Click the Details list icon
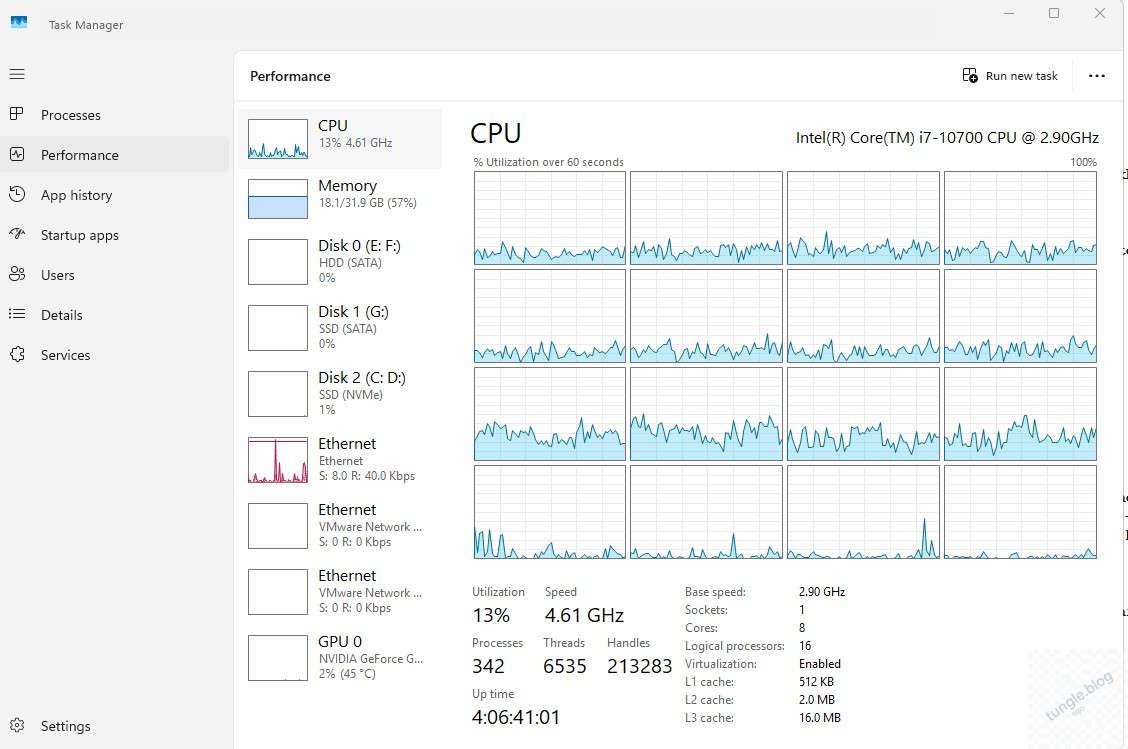 [x=17, y=314]
